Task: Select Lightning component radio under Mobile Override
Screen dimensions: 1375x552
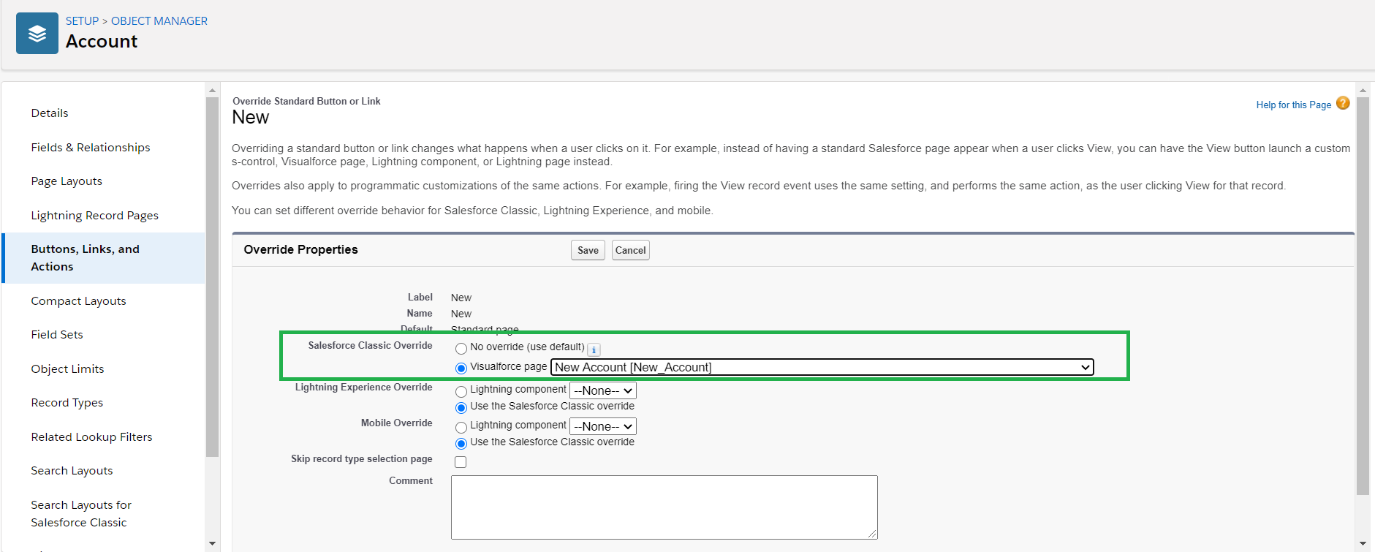Action: (x=461, y=427)
